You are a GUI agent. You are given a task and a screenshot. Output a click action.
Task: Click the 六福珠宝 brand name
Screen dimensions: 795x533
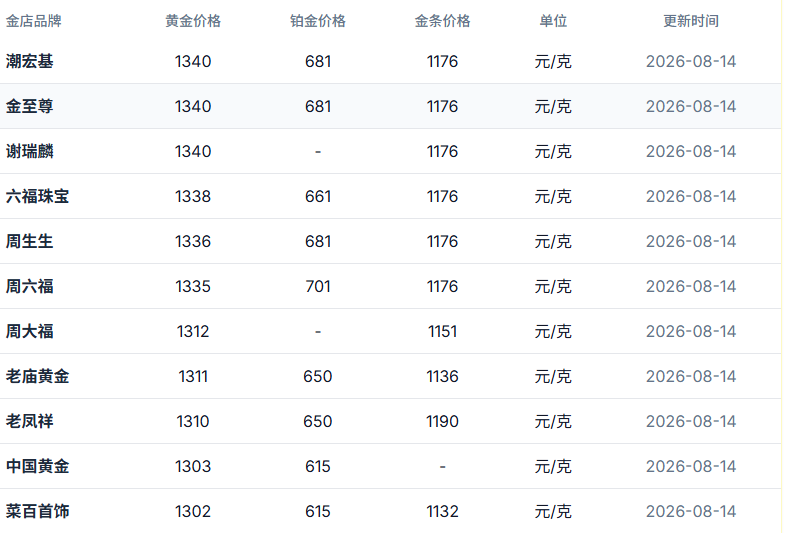[38, 196]
